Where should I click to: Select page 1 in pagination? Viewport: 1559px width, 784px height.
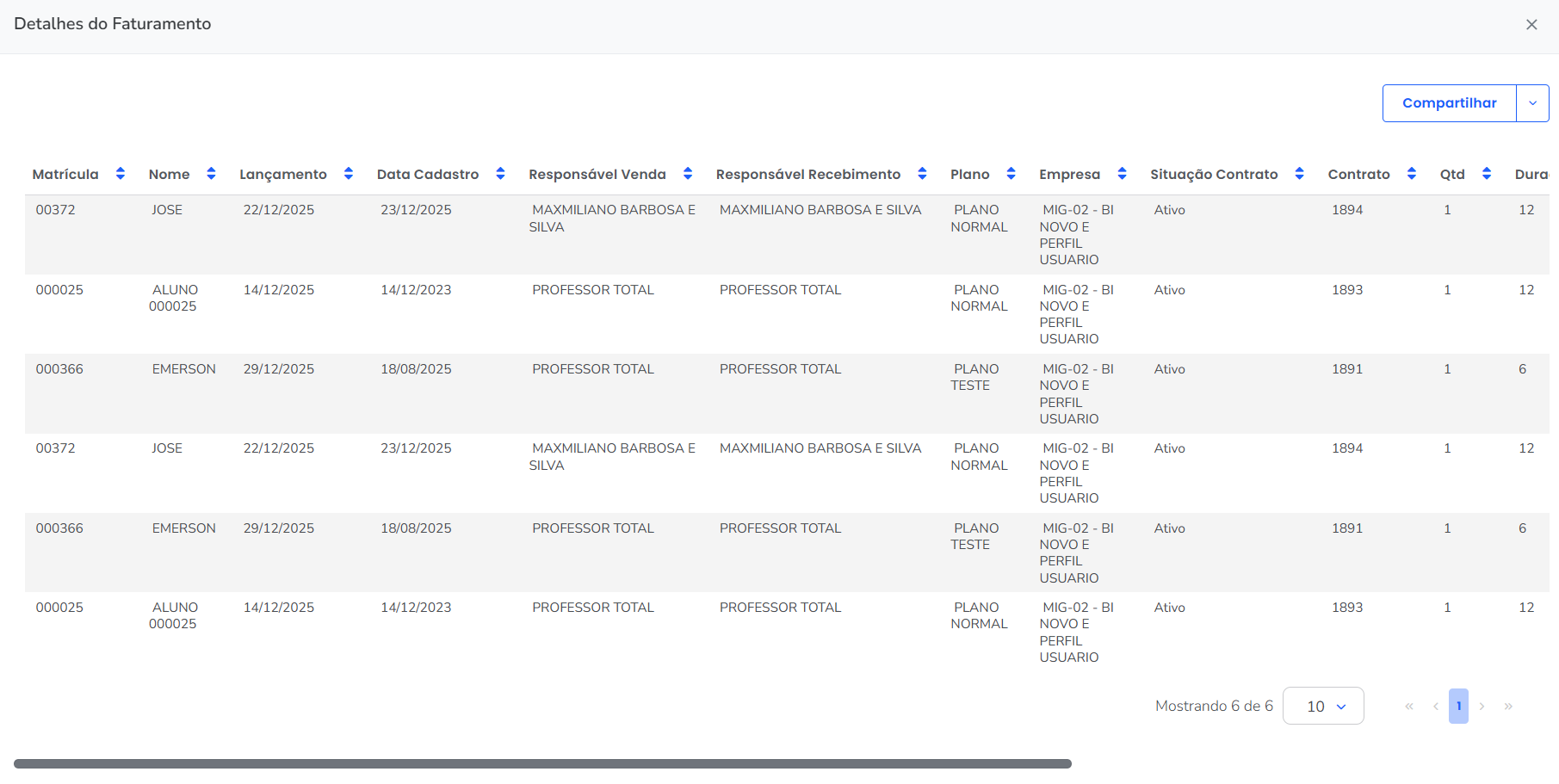click(x=1458, y=707)
